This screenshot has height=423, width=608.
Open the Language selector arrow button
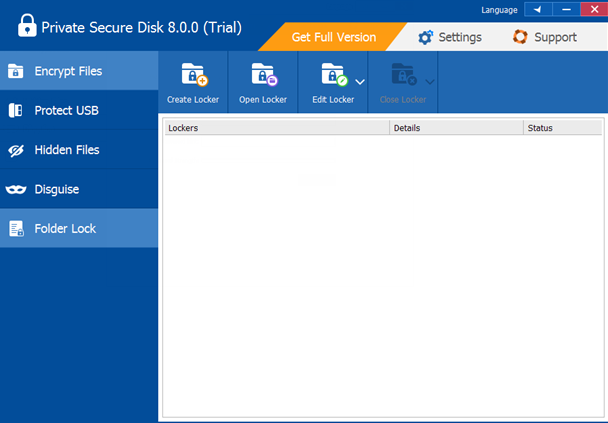tap(538, 9)
